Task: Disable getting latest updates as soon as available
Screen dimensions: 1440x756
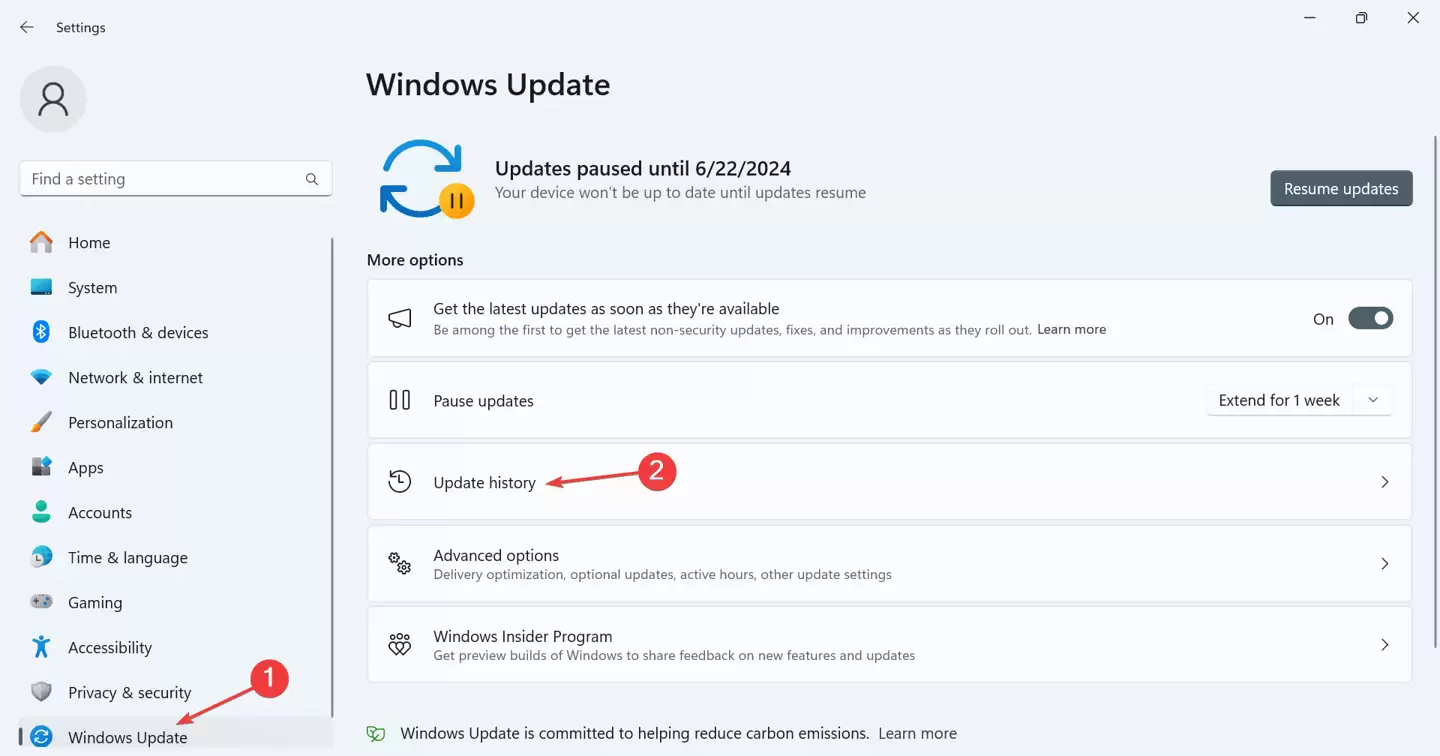Action: click(x=1371, y=318)
